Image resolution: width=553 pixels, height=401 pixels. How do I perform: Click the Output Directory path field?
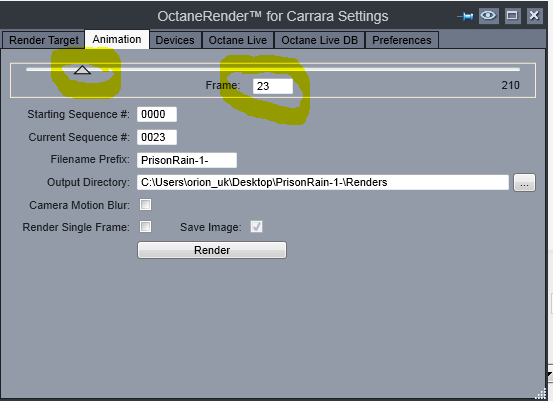point(323,182)
